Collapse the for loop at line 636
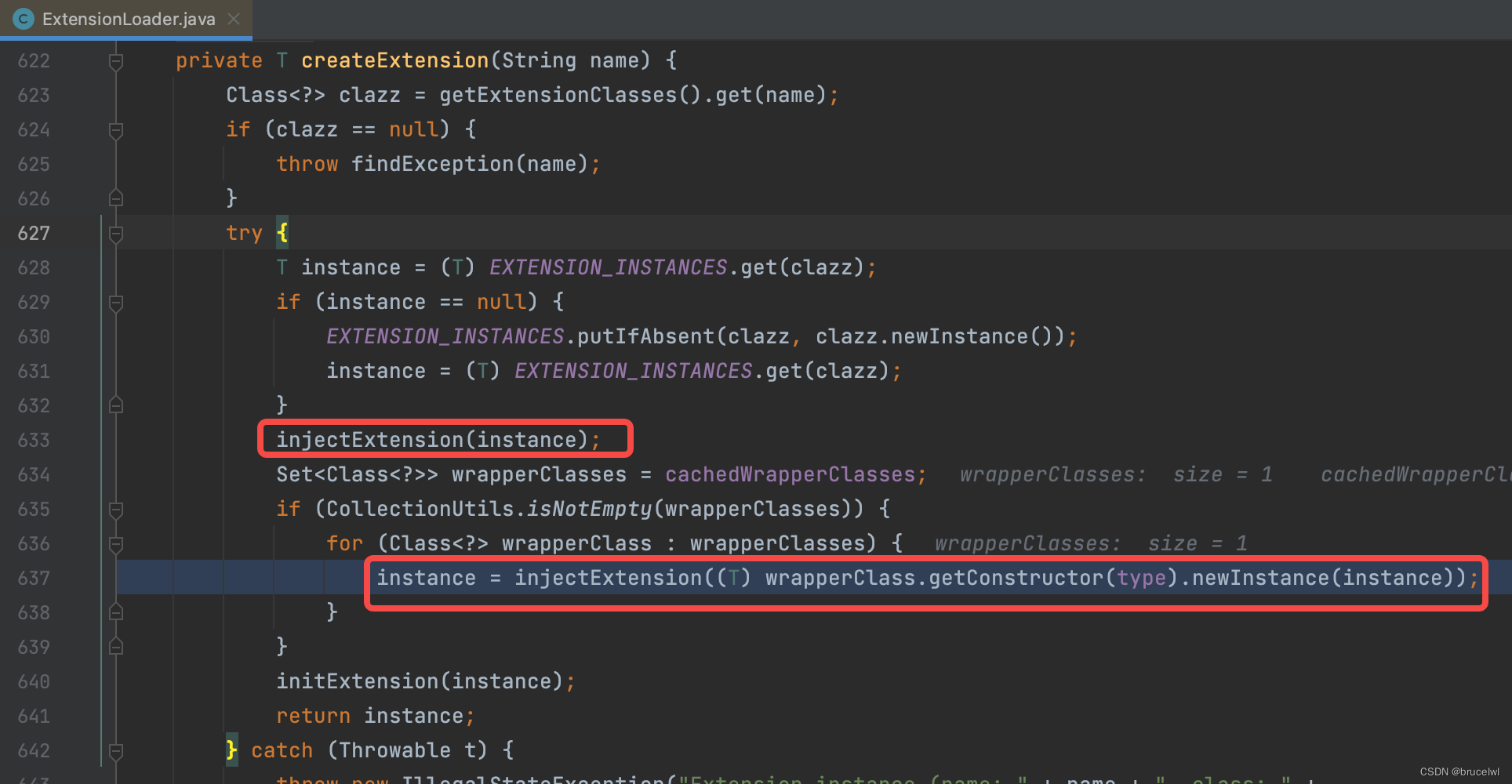This screenshot has width=1512, height=784. [x=116, y=544]
